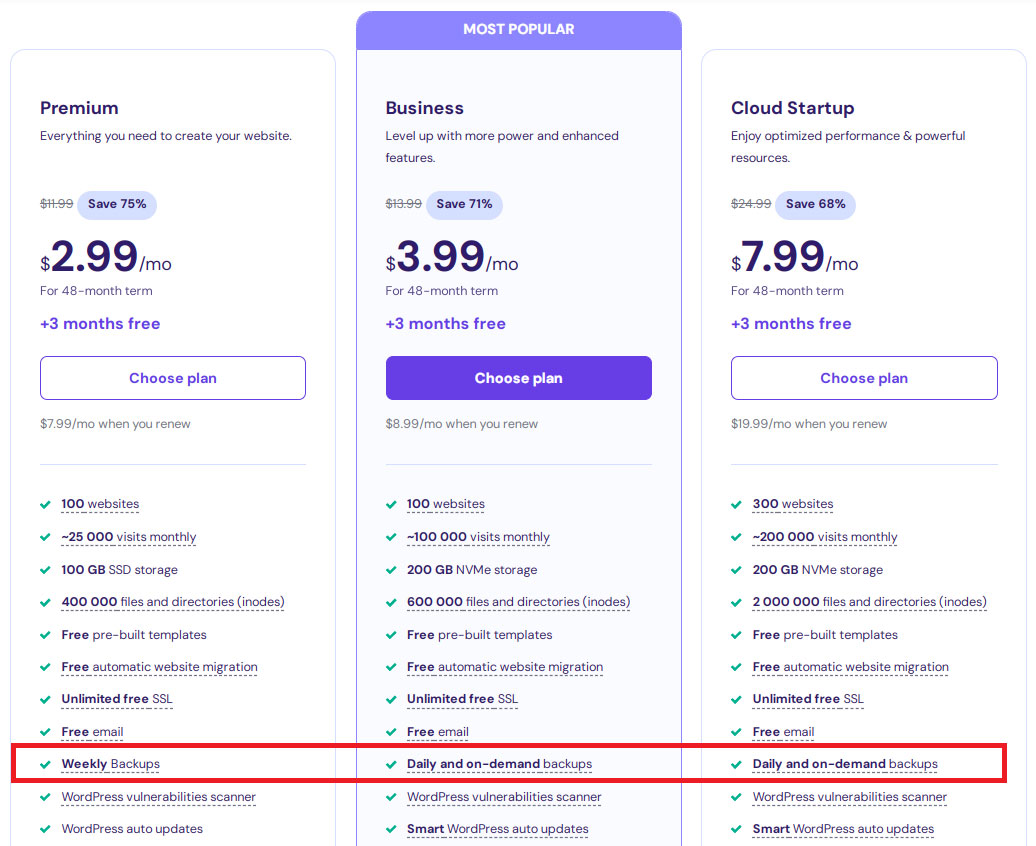Click Business 'Smart WordPress auto updates'

pyautogui.click(x=498, y=828)
